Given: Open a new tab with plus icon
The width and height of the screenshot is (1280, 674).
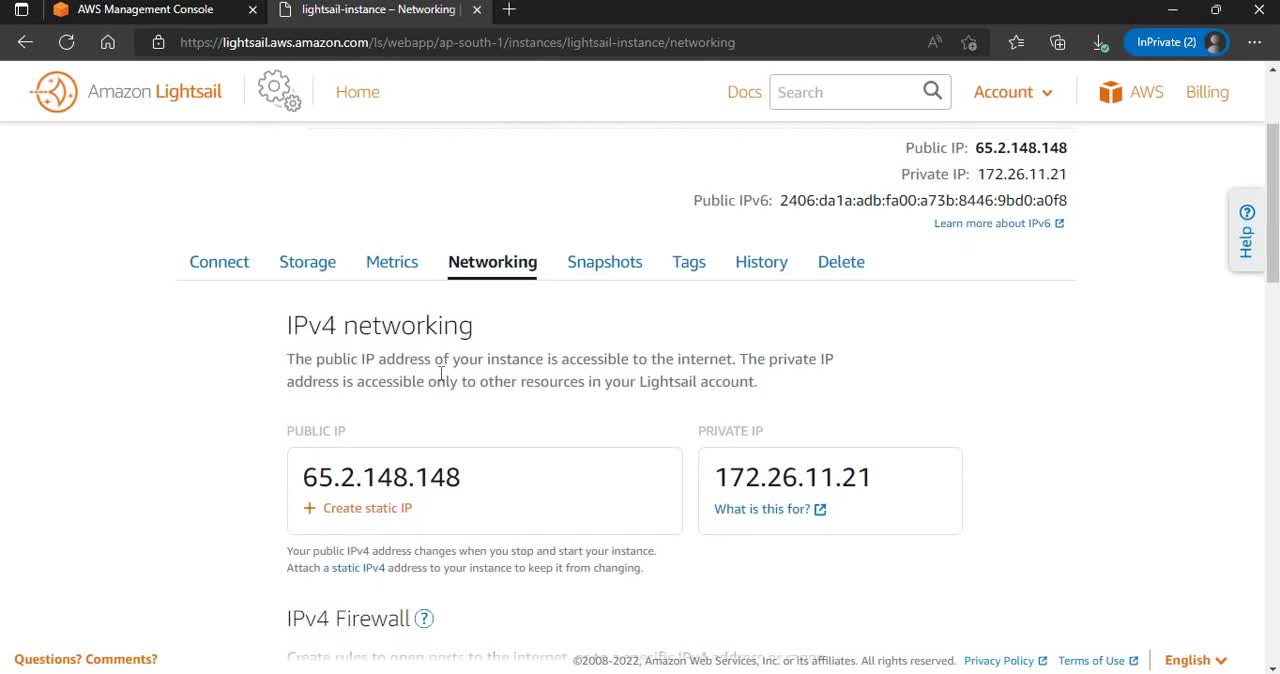Looking at the screenshot, I should click(x=509, y=10).
